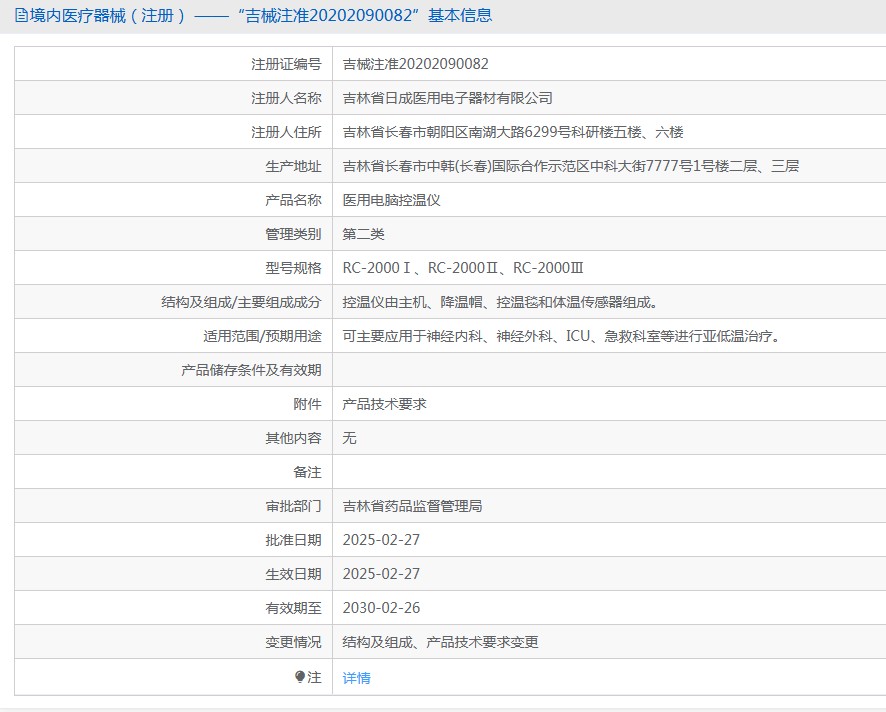Click the page title 境内医疗器械（注册）基本信息
This screenshot has width=886, height=712.
[x=260, y=15]
